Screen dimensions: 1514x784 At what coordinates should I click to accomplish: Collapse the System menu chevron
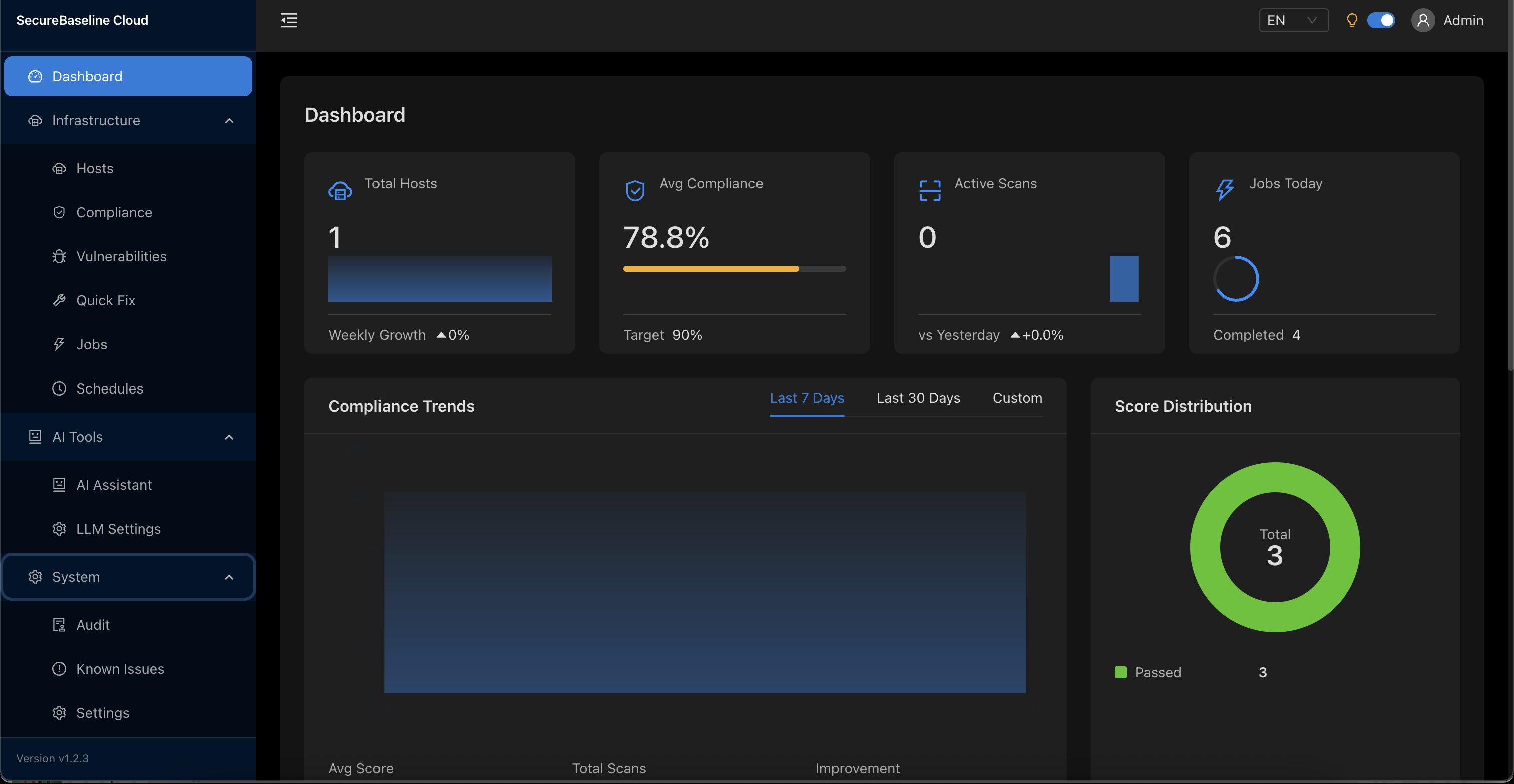tap(229, 578)
